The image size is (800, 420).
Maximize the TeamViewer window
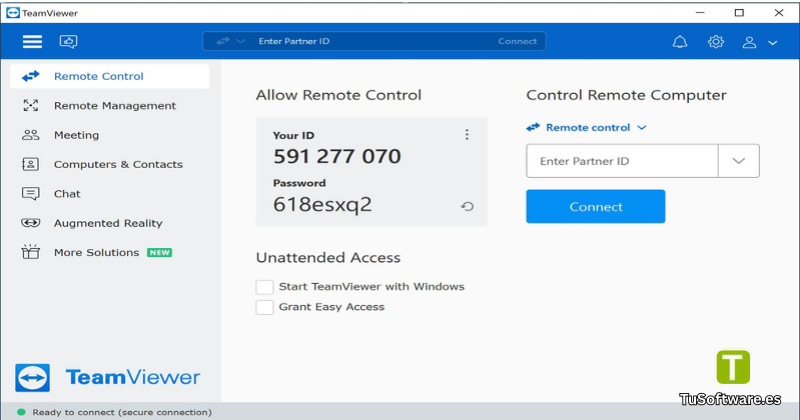click(x=739, y=13)
